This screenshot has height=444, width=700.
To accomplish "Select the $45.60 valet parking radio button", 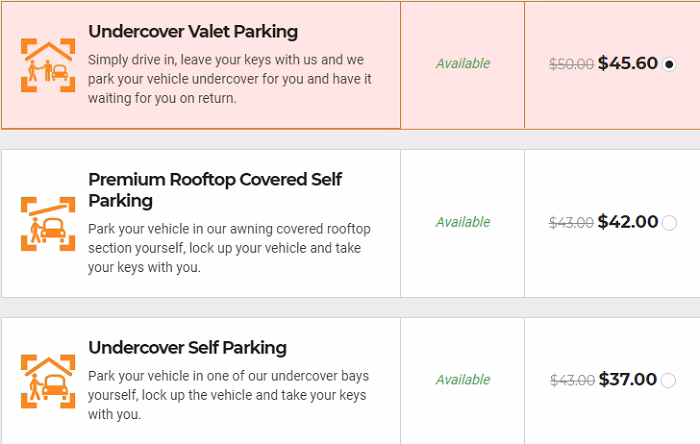I will tap(669, 64).
